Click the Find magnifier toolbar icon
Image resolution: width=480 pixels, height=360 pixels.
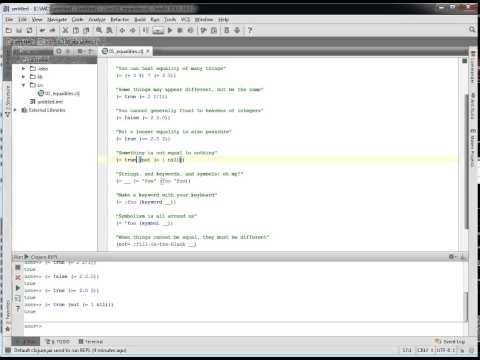pyautogui.click(x=99, y=30)
